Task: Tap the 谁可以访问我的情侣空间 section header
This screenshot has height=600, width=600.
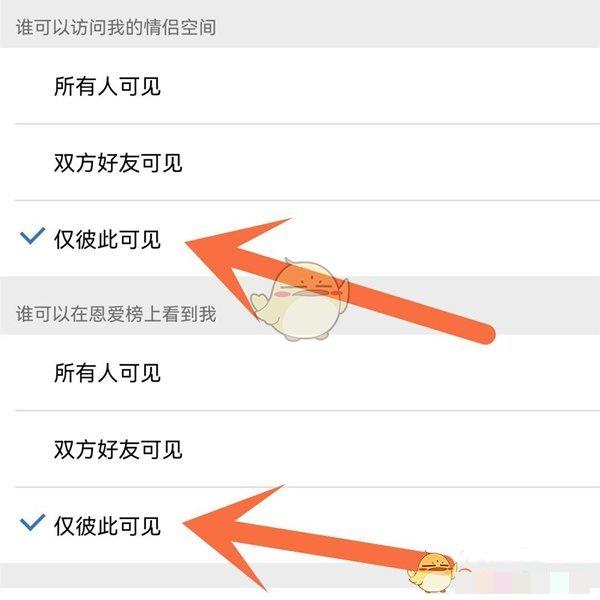Action: click(116, 27)
